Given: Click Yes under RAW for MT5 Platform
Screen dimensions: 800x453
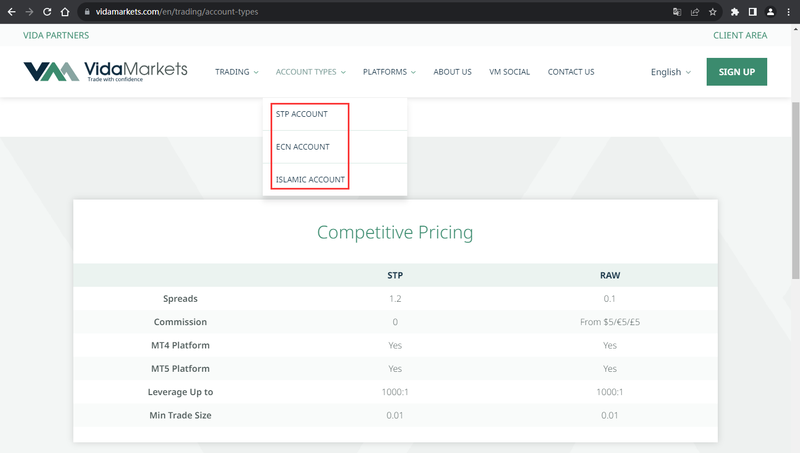Looking at the screenshot, I should 610,369.
